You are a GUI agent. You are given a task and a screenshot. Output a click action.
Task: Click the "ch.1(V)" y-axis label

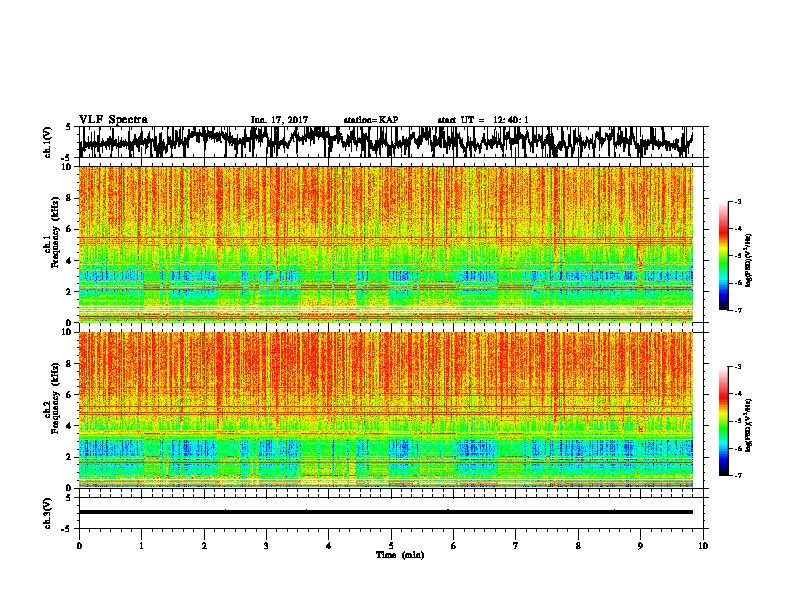pos(48,142)
